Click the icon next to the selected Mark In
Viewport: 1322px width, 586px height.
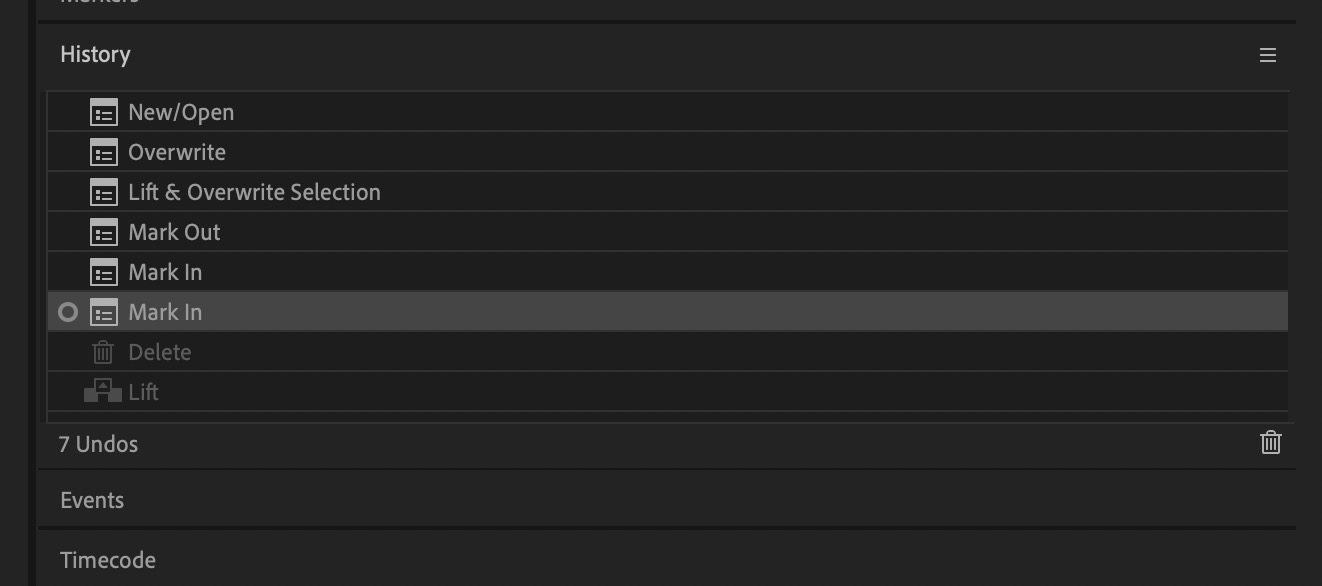[x=103, y=312]
